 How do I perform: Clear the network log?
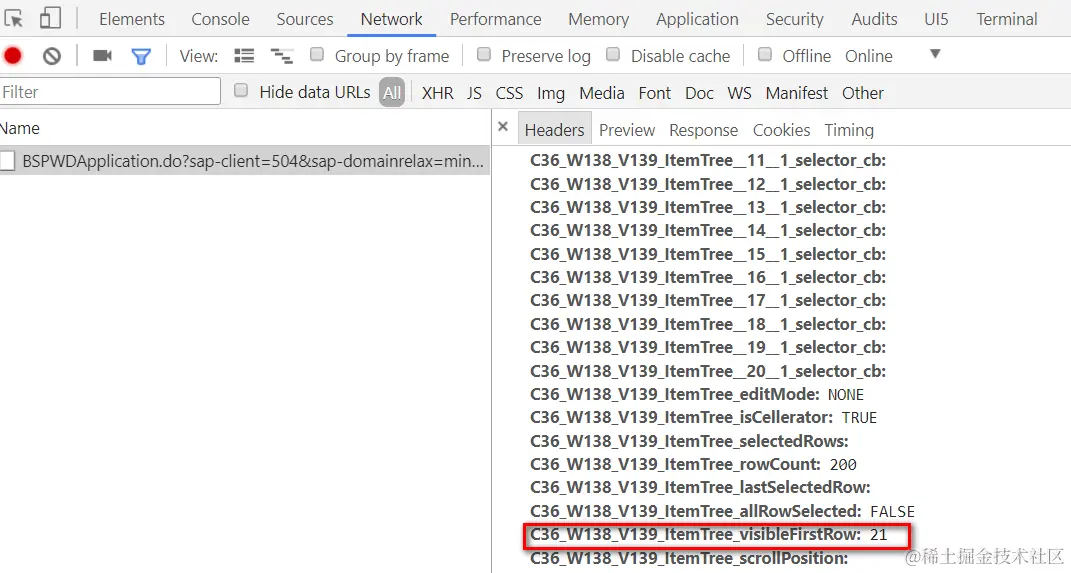click(52, 55)
